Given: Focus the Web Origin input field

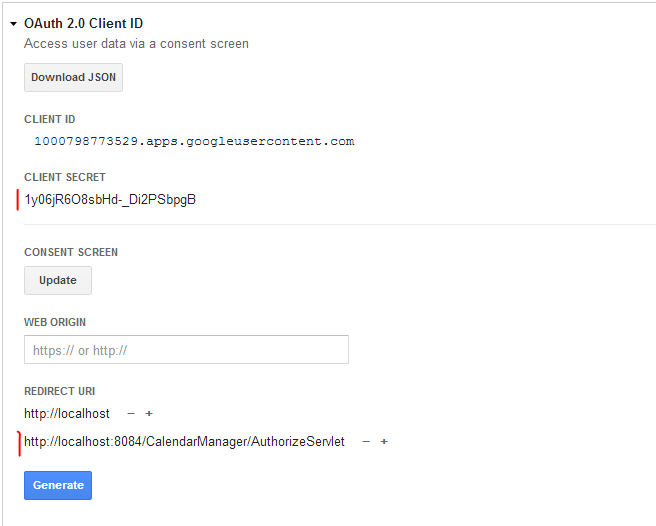Looking at the screenshot, I should tap(186, 349).
